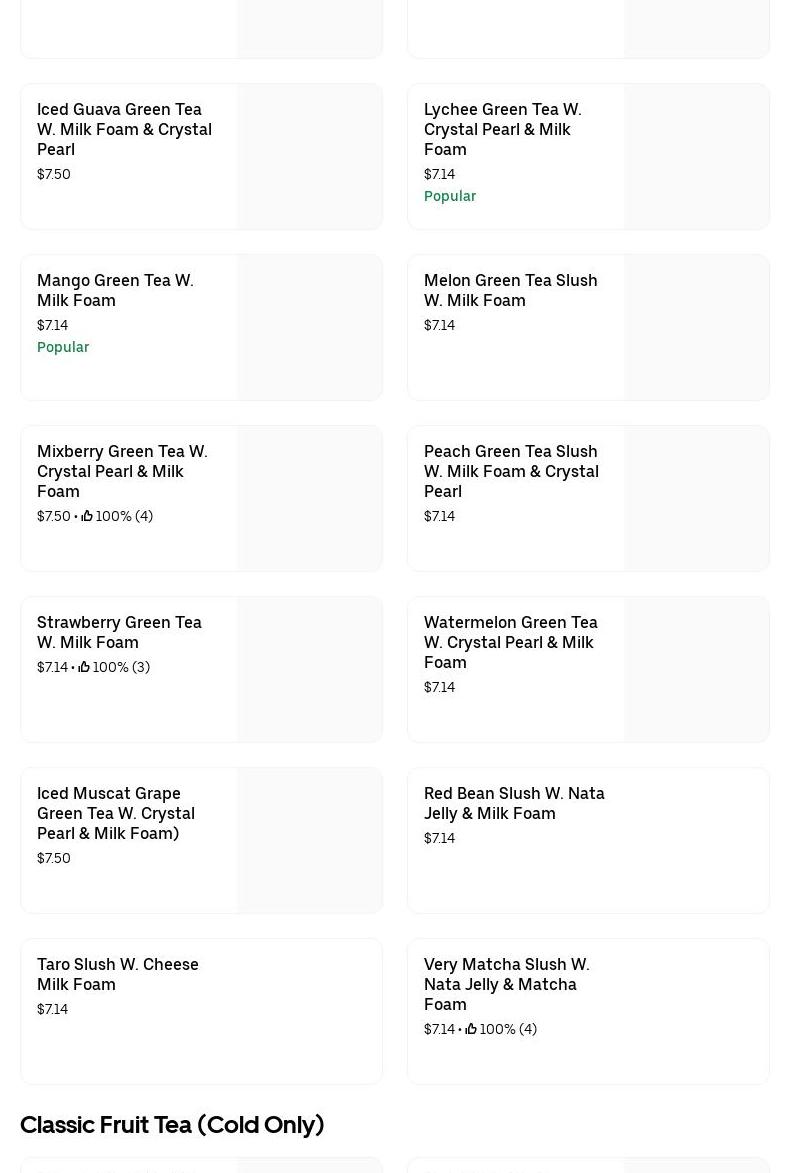This screenshot has height=1173, width=804.
Task: Select Red Bean Slush W. Nata Jelly
Action: pyautogui.click(x=514, y=803)
